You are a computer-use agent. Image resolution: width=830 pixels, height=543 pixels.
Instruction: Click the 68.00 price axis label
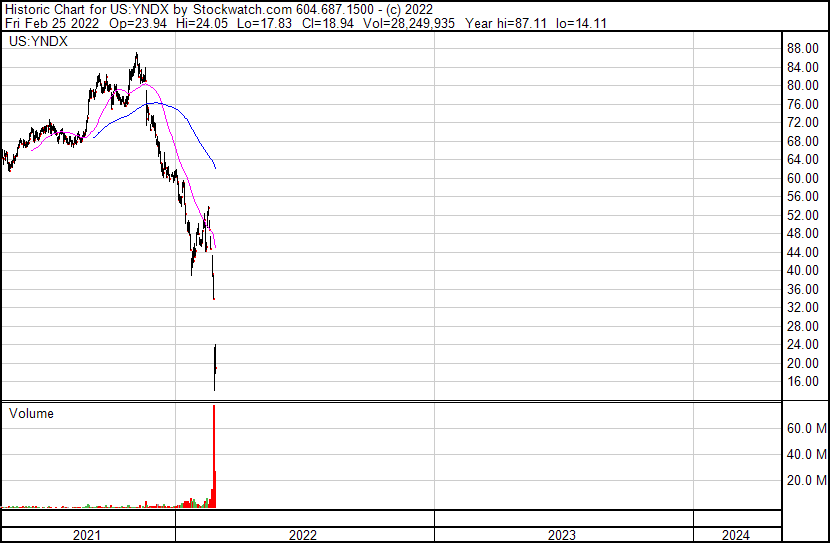803,141
